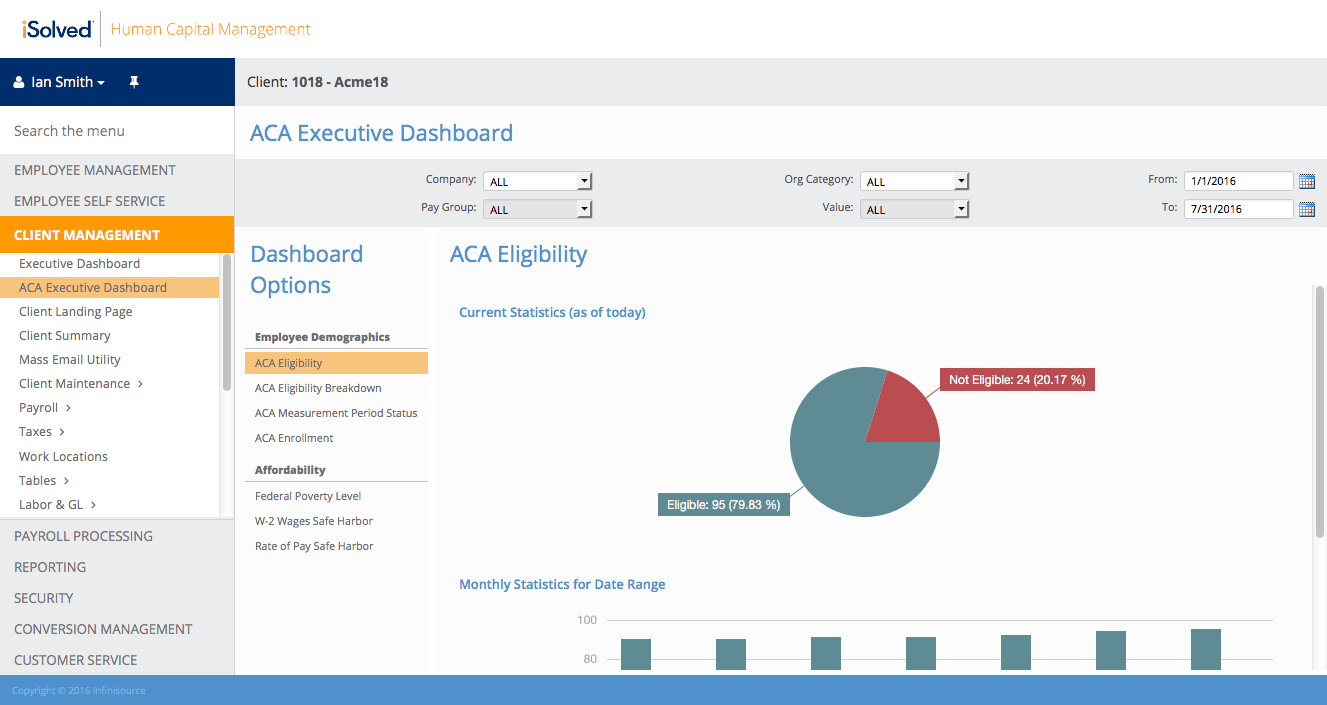Open the To date calendar picker
Viewport: 1327px width, 705px height.
pos(1308,208)
